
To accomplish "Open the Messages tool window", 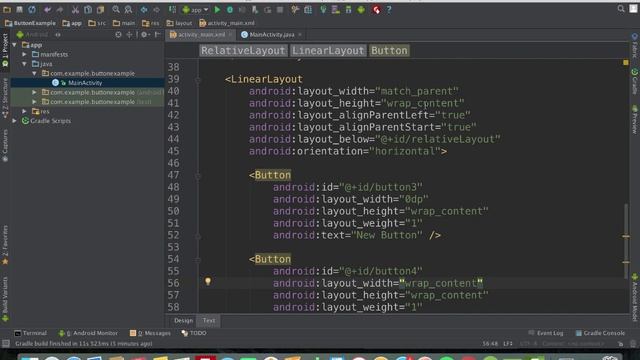I will click(x=150, y=333).
